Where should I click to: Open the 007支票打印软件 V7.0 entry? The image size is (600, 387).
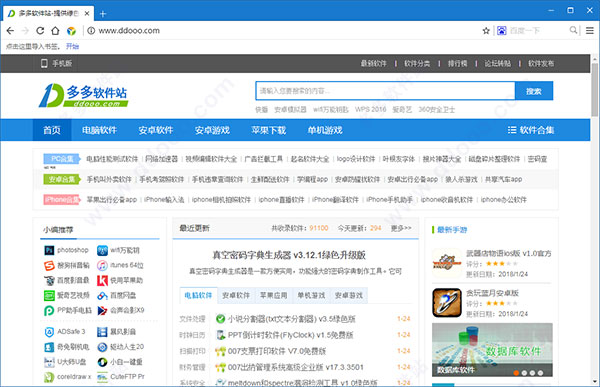coord(277,351)
